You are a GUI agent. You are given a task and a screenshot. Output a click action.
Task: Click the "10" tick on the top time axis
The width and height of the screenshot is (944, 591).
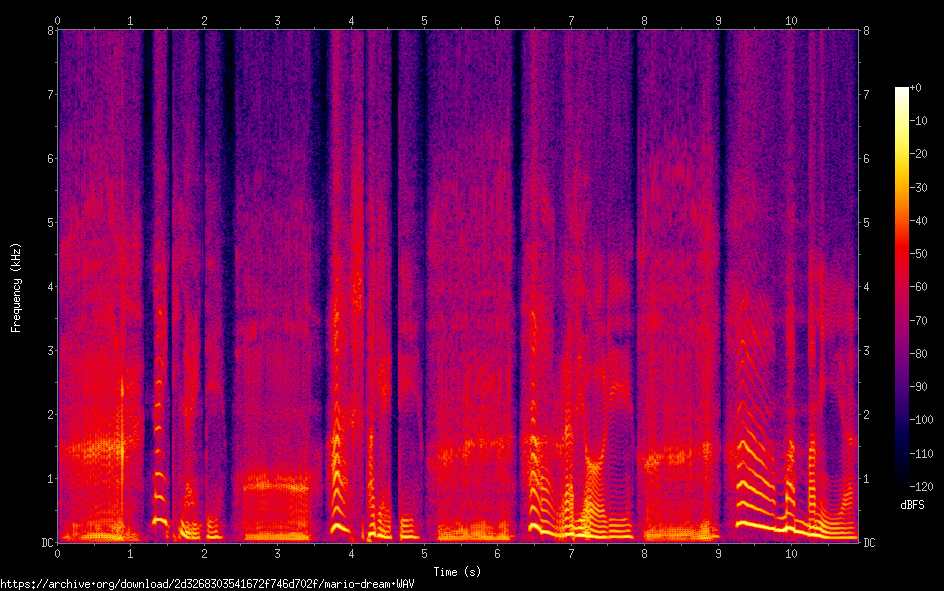791,21
